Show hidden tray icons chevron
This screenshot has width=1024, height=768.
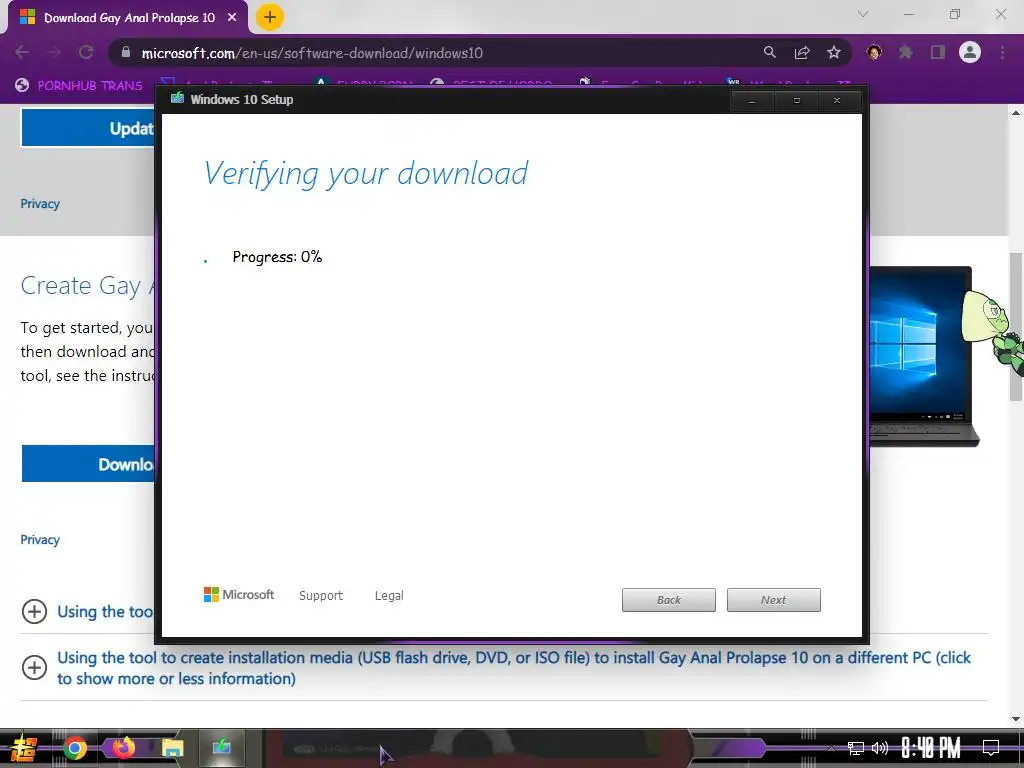pos(831,748)
